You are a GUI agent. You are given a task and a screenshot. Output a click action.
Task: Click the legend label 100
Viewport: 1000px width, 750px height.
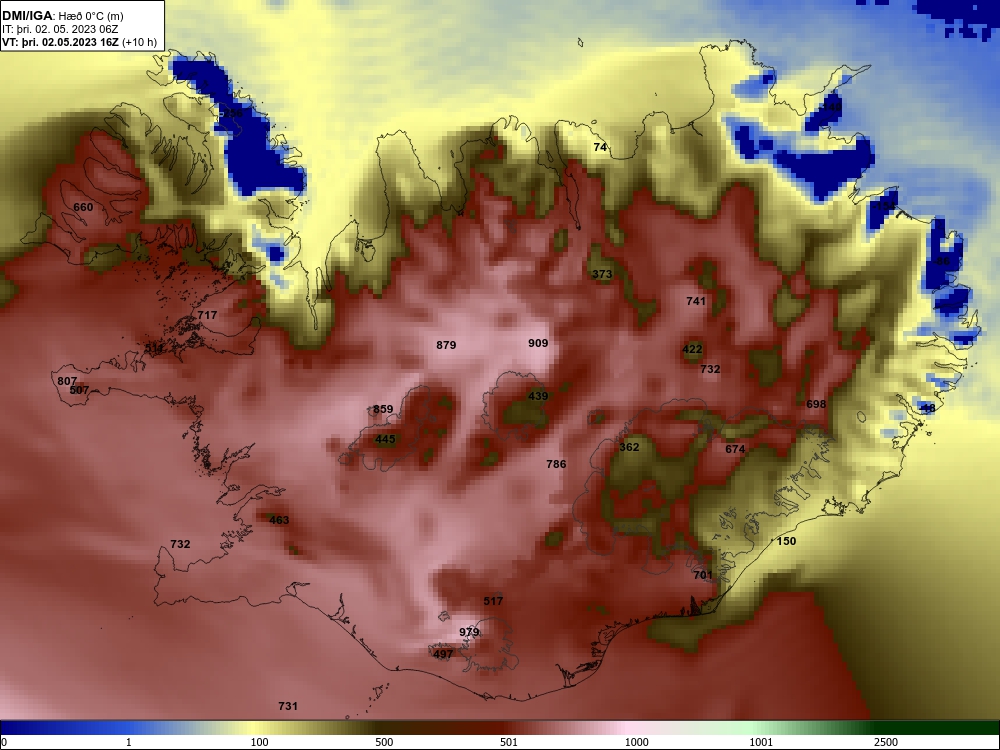260,742
